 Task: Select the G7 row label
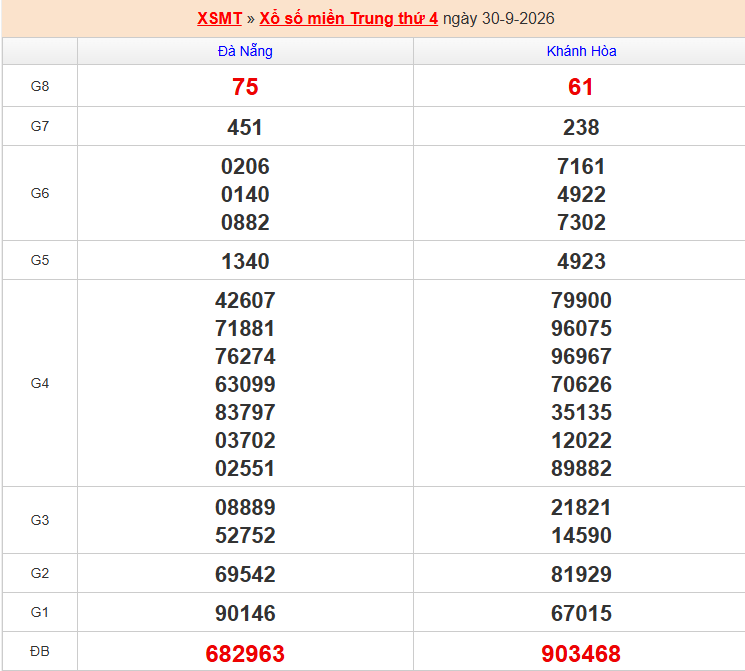tap(40, 126)
